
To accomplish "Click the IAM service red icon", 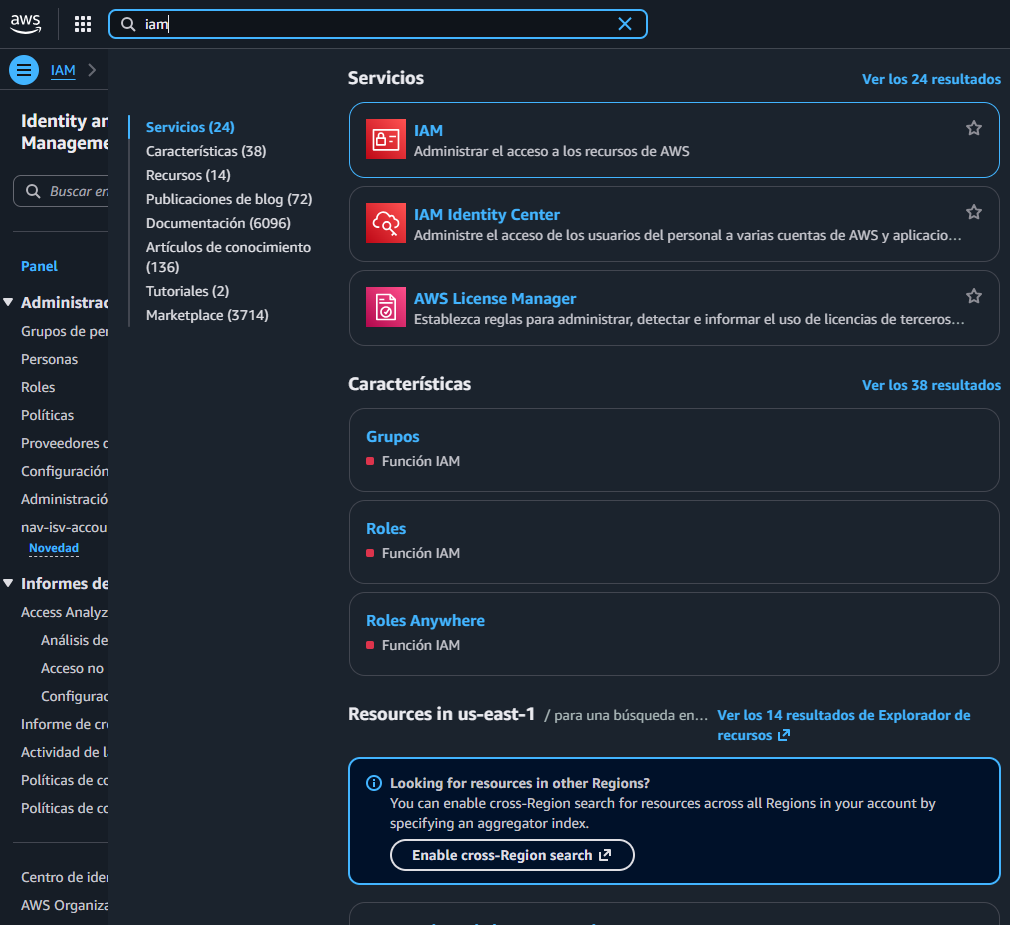I will 385,140.
